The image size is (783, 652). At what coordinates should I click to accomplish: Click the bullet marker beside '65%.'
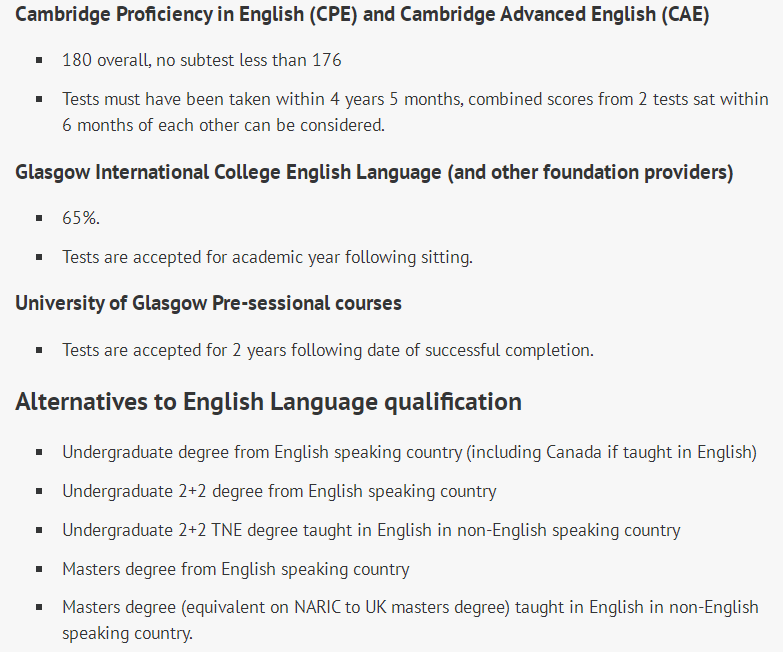pyautogui.click(x=39, y=218)
